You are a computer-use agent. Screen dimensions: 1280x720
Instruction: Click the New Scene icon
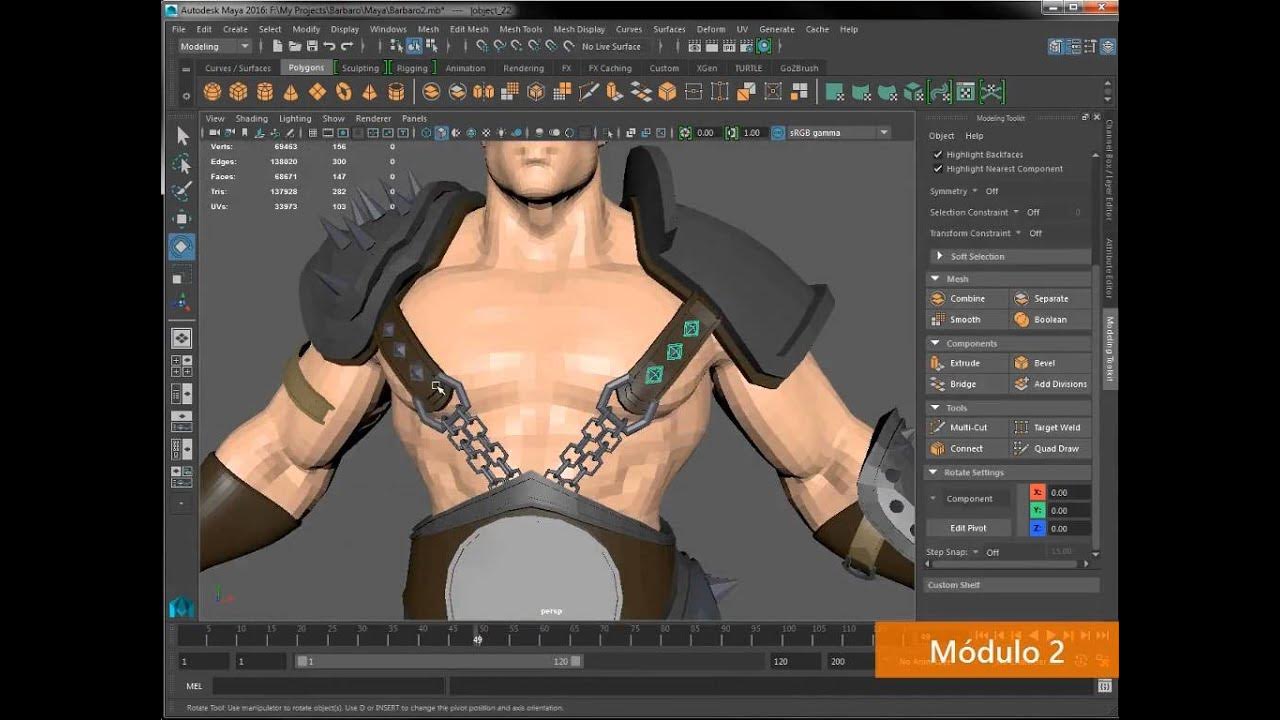(277, 46)
